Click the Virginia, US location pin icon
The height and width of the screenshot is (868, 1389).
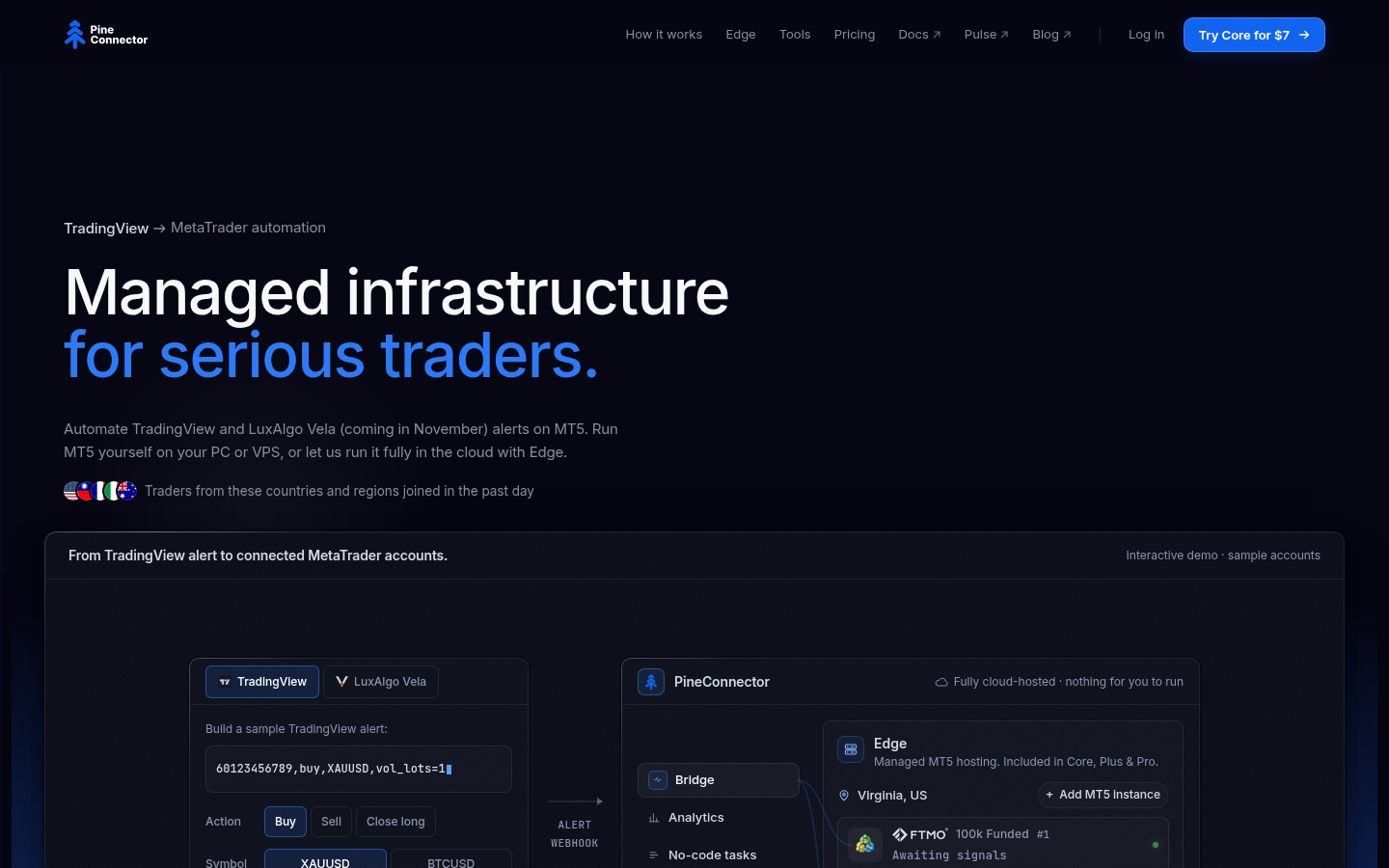[x=844, y=796]
